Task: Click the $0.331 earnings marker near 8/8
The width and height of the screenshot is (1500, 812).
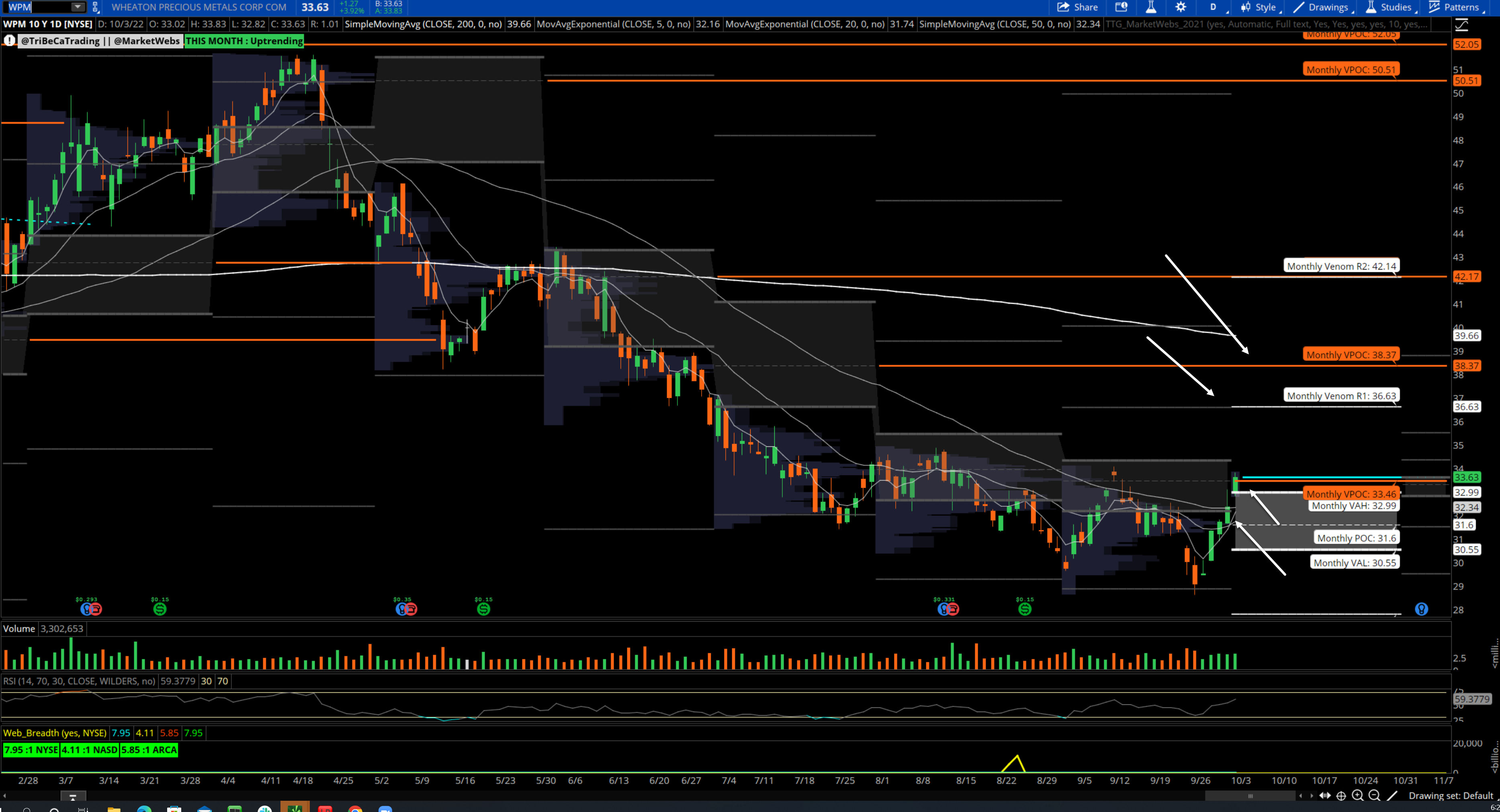Action: (x=948, y=609)
